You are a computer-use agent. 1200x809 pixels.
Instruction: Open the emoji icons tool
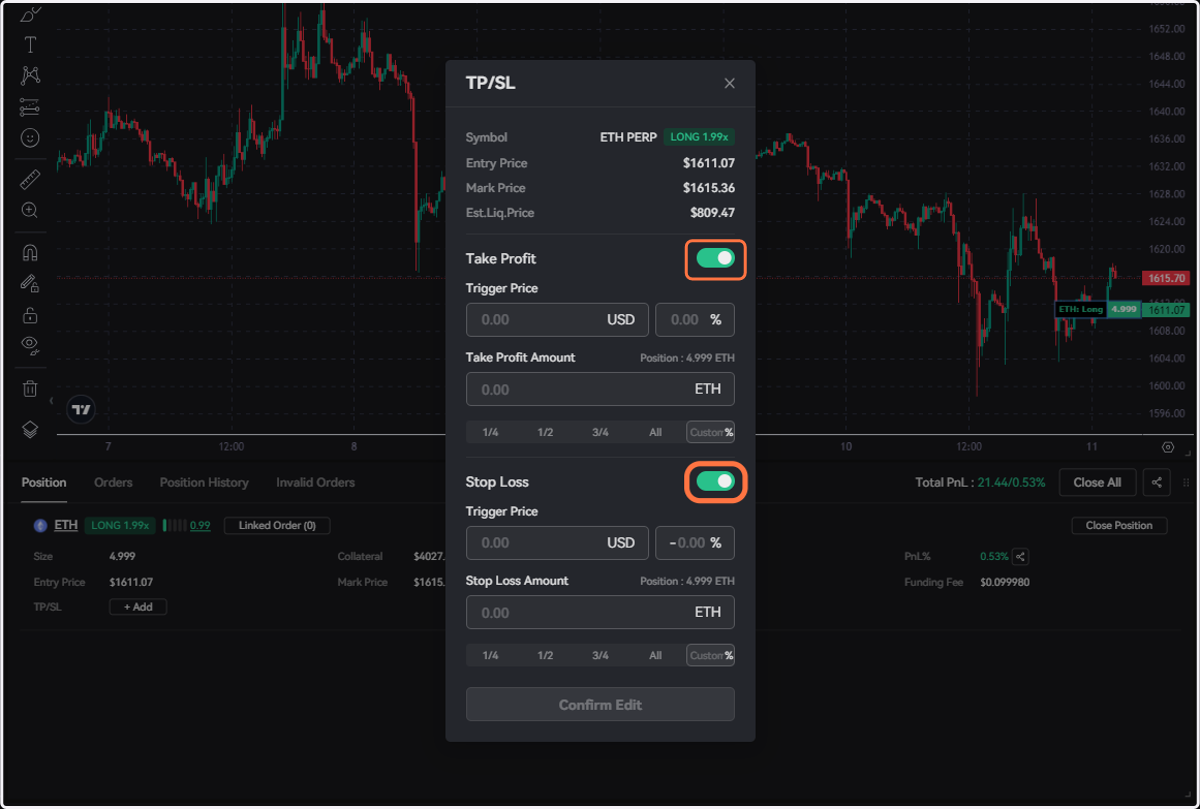(x=30, y=138)
